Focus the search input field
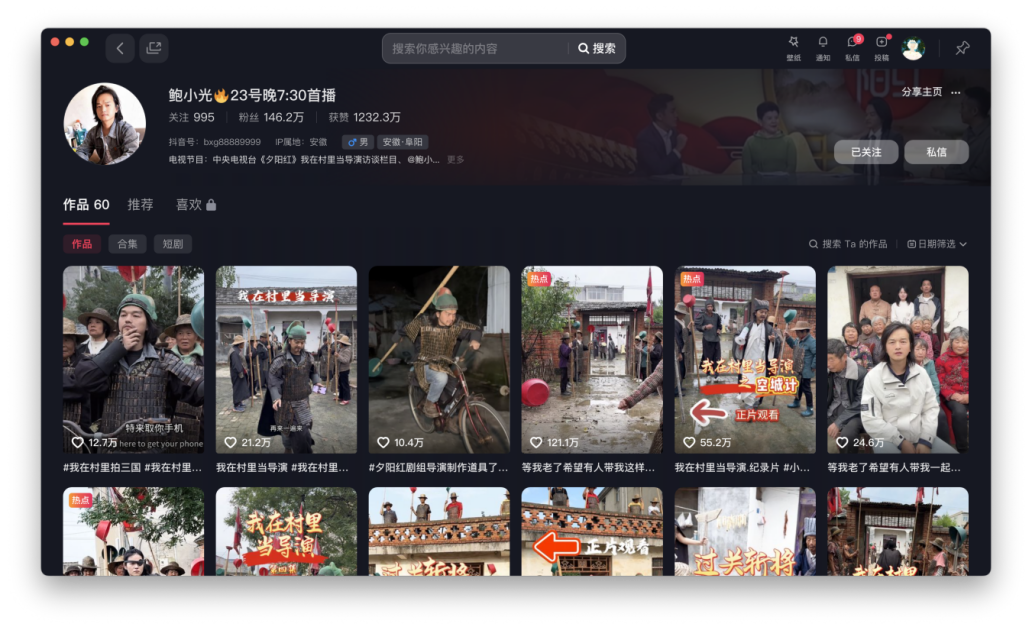The image size is (1032, 630). 475,49
